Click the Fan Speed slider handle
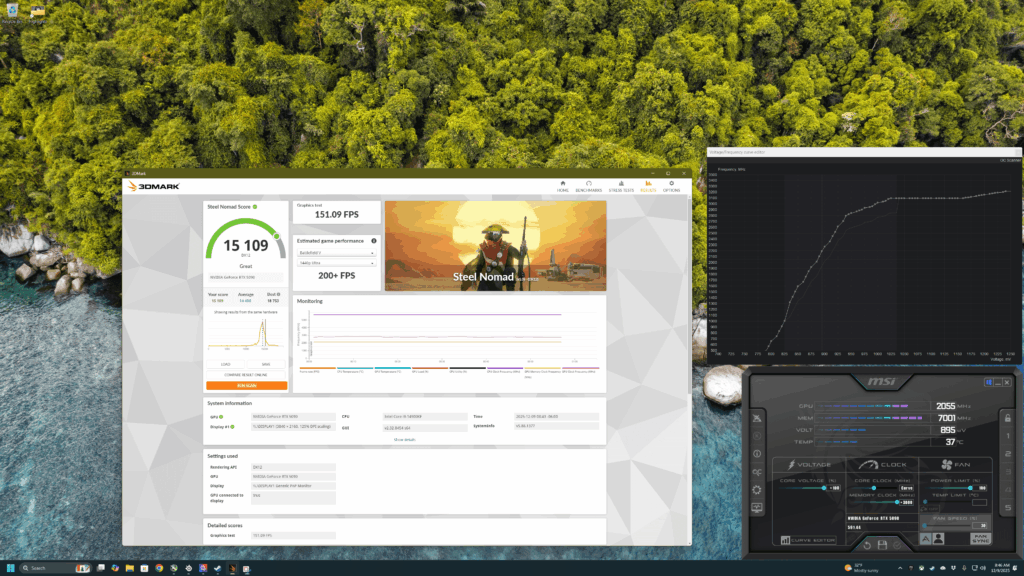This screenshot has height=576, width=1024. pyautogui.click(x=925, y=526)
